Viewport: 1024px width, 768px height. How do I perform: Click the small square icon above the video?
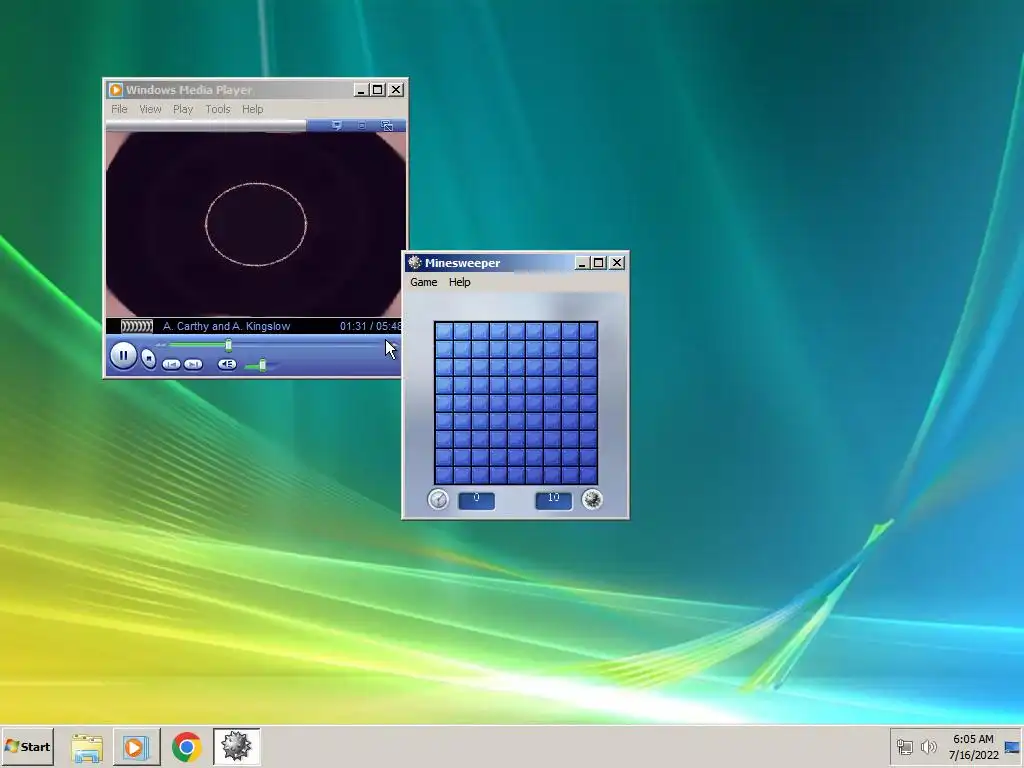(x=362, y=125)
